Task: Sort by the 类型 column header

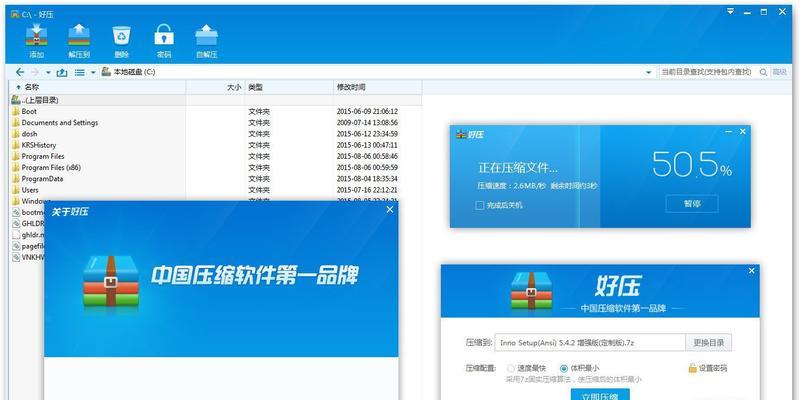Action: tap(290, 87)
